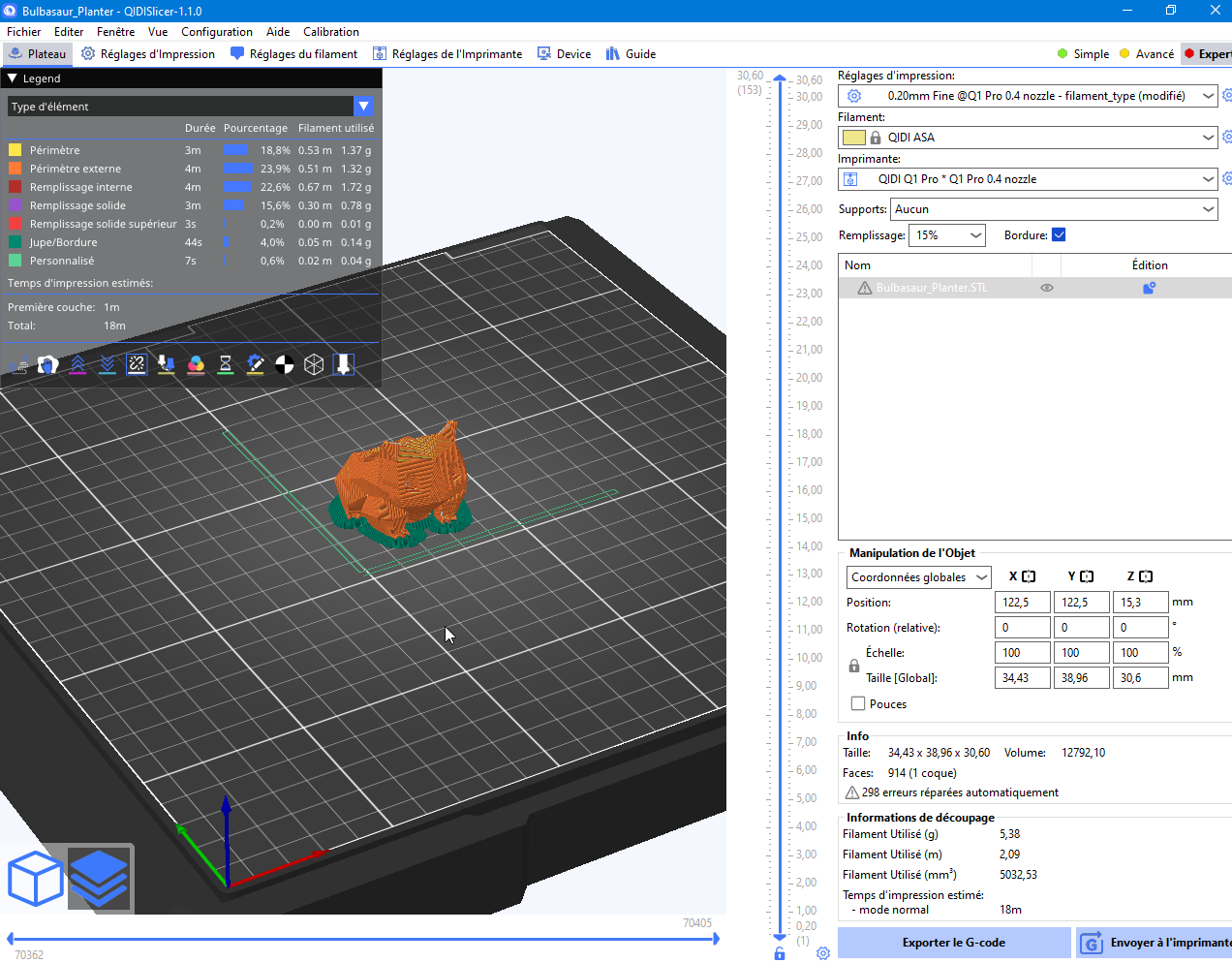Image resolution: width=1232 pixels, height=963 pixels.
Task: Open the Supports dropdown
Action: point(1054,209)
